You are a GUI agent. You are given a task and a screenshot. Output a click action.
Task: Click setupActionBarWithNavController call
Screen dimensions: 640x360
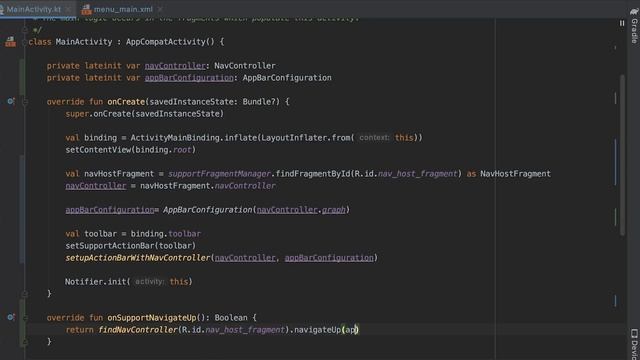[x=138, y=258]
